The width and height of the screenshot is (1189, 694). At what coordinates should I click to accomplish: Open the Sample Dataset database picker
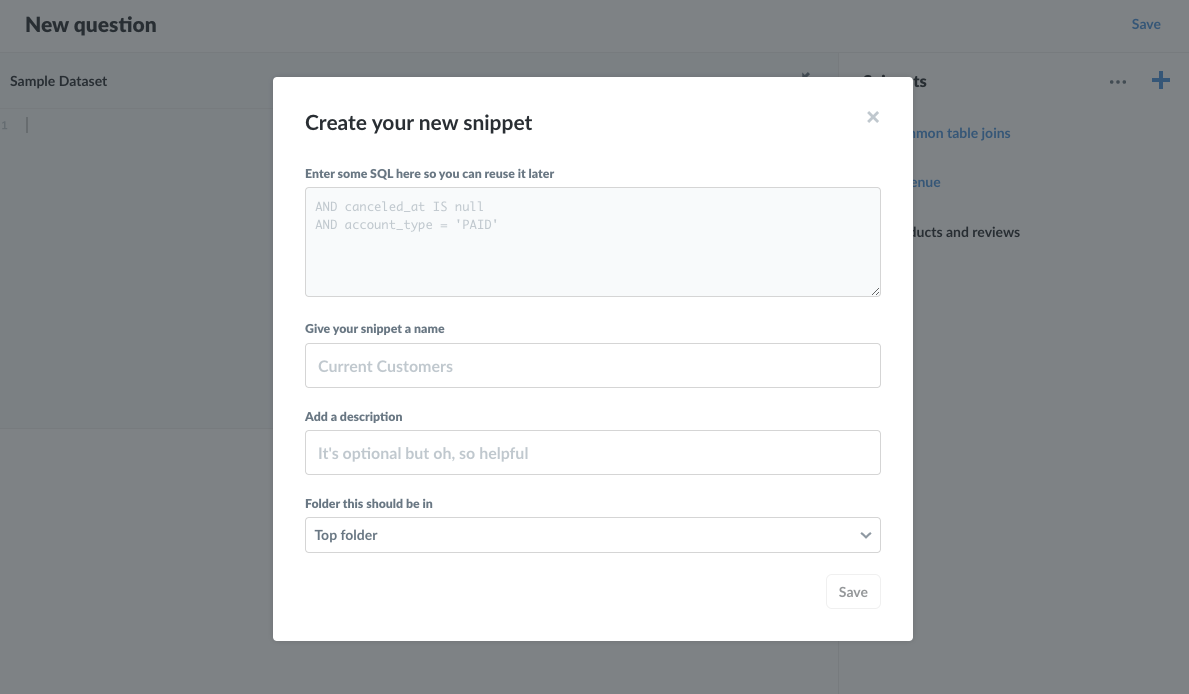pyautogui.click(x=58, y=81)
